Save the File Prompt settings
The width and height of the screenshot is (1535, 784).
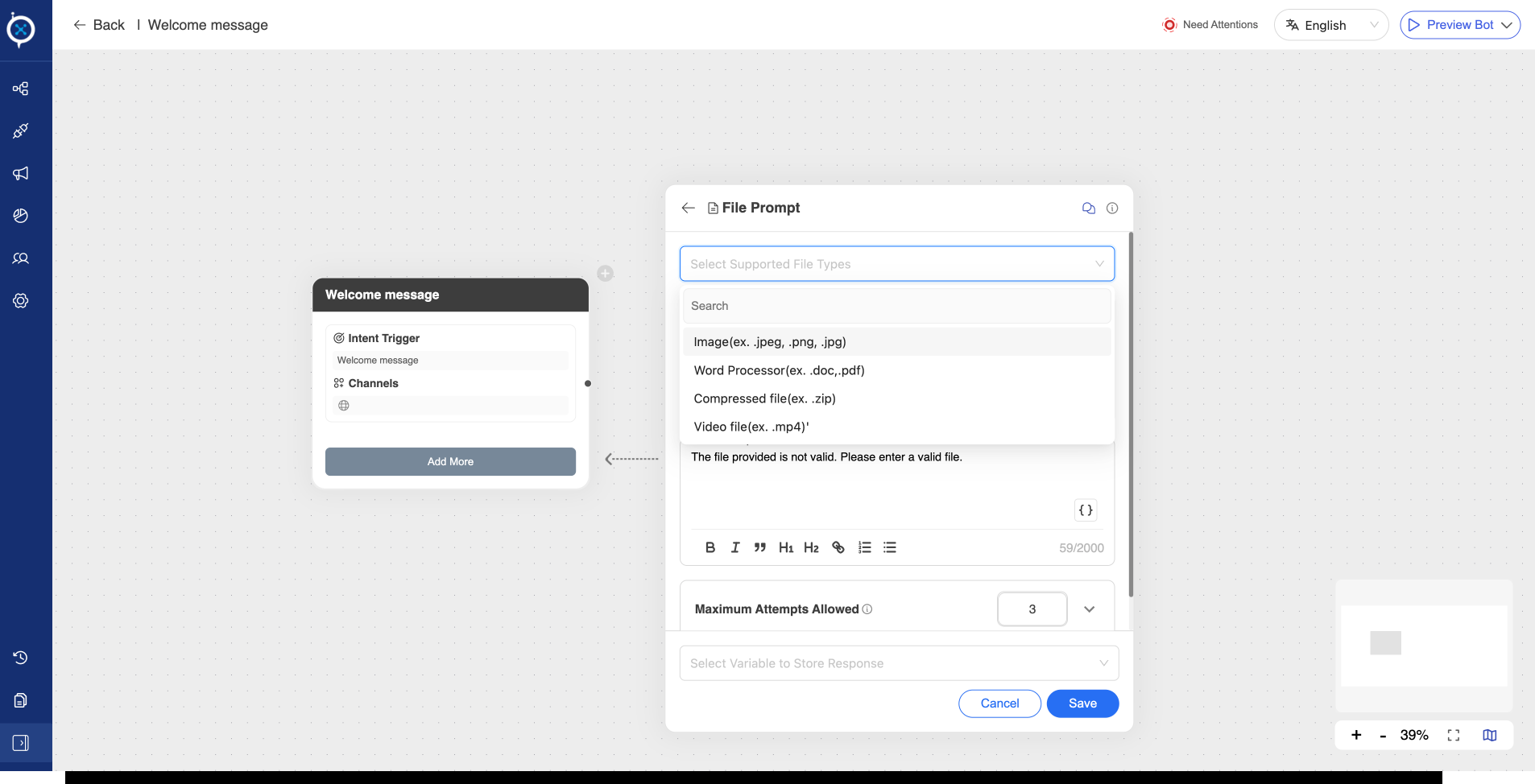pos(1082,704)
